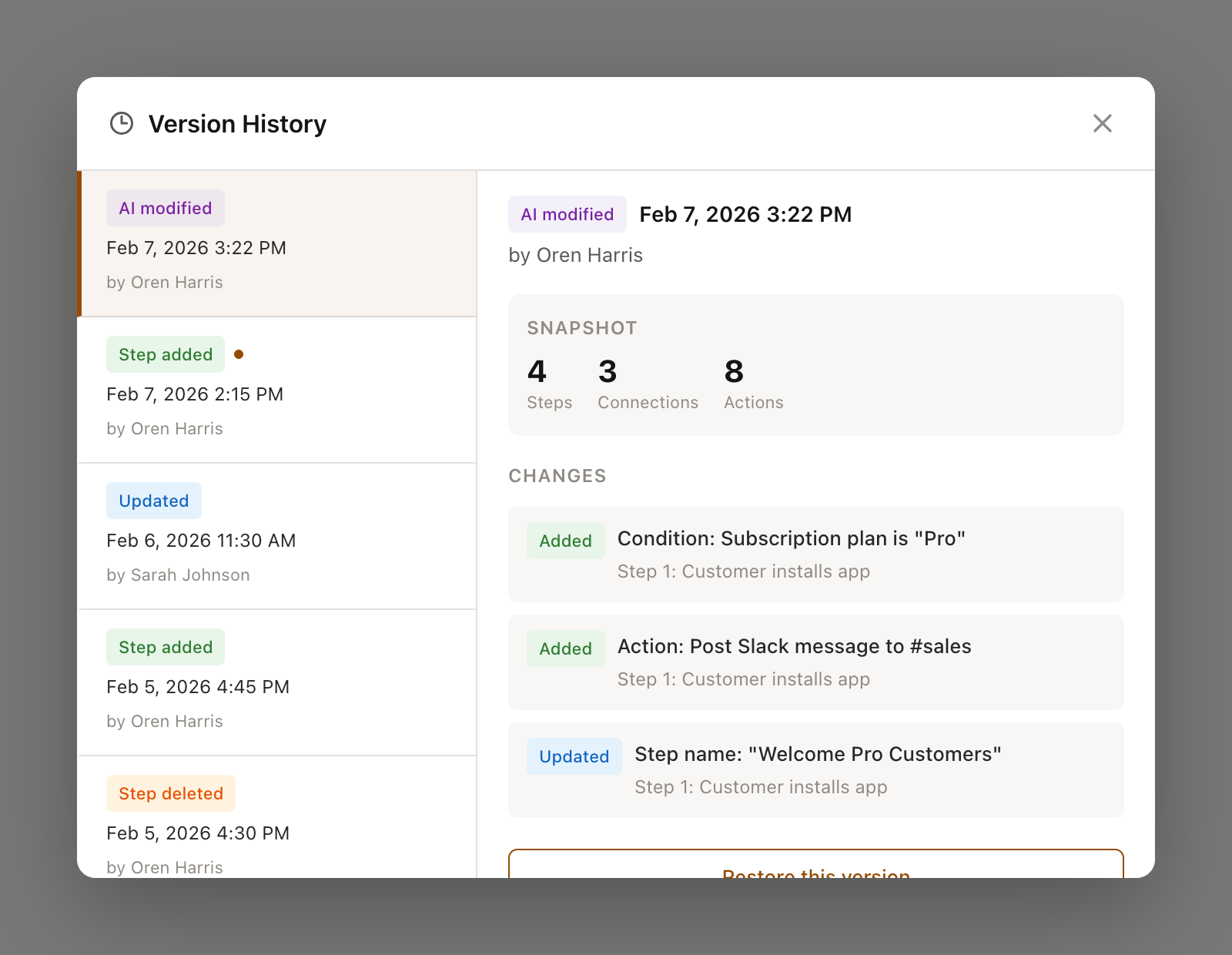Screen dimensions: 1232x955
Task: Click the blue Updated badge on Sarah Johnson's entry
Action: click(153, 501)
